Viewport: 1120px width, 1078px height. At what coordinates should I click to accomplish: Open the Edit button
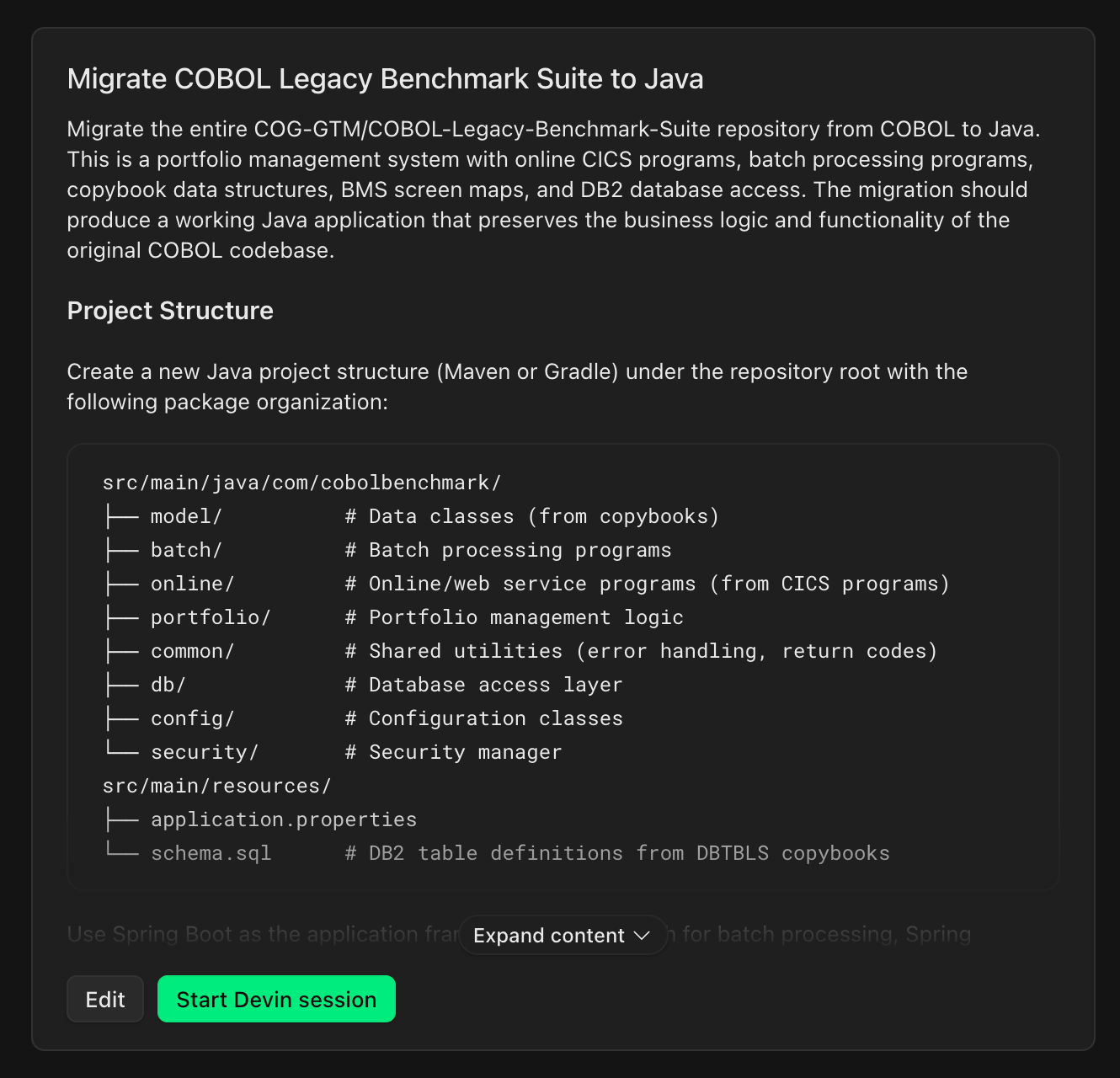pyautogui.click(x=105, y=999)
